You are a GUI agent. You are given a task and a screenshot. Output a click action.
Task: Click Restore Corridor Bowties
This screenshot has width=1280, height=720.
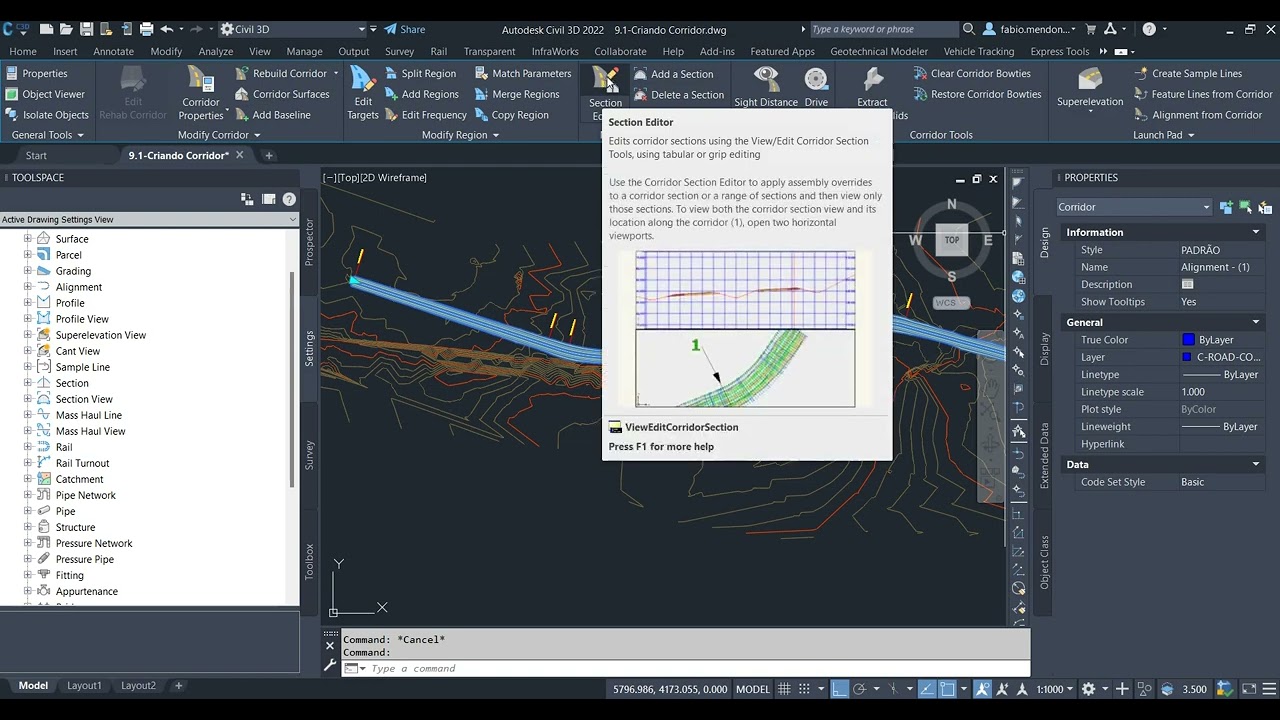click(977, 94)
